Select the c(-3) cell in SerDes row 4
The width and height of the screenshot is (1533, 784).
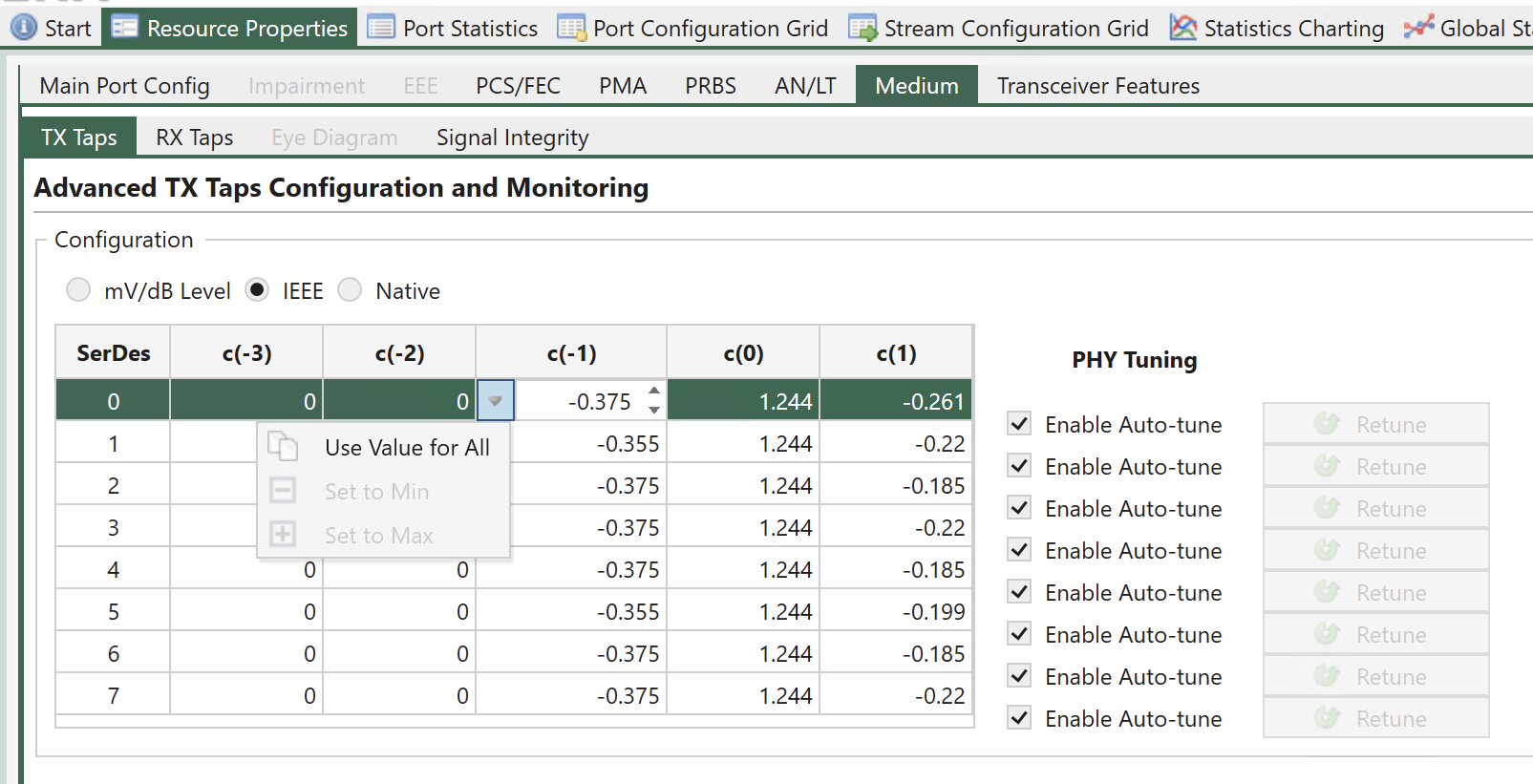coord(246,569)
